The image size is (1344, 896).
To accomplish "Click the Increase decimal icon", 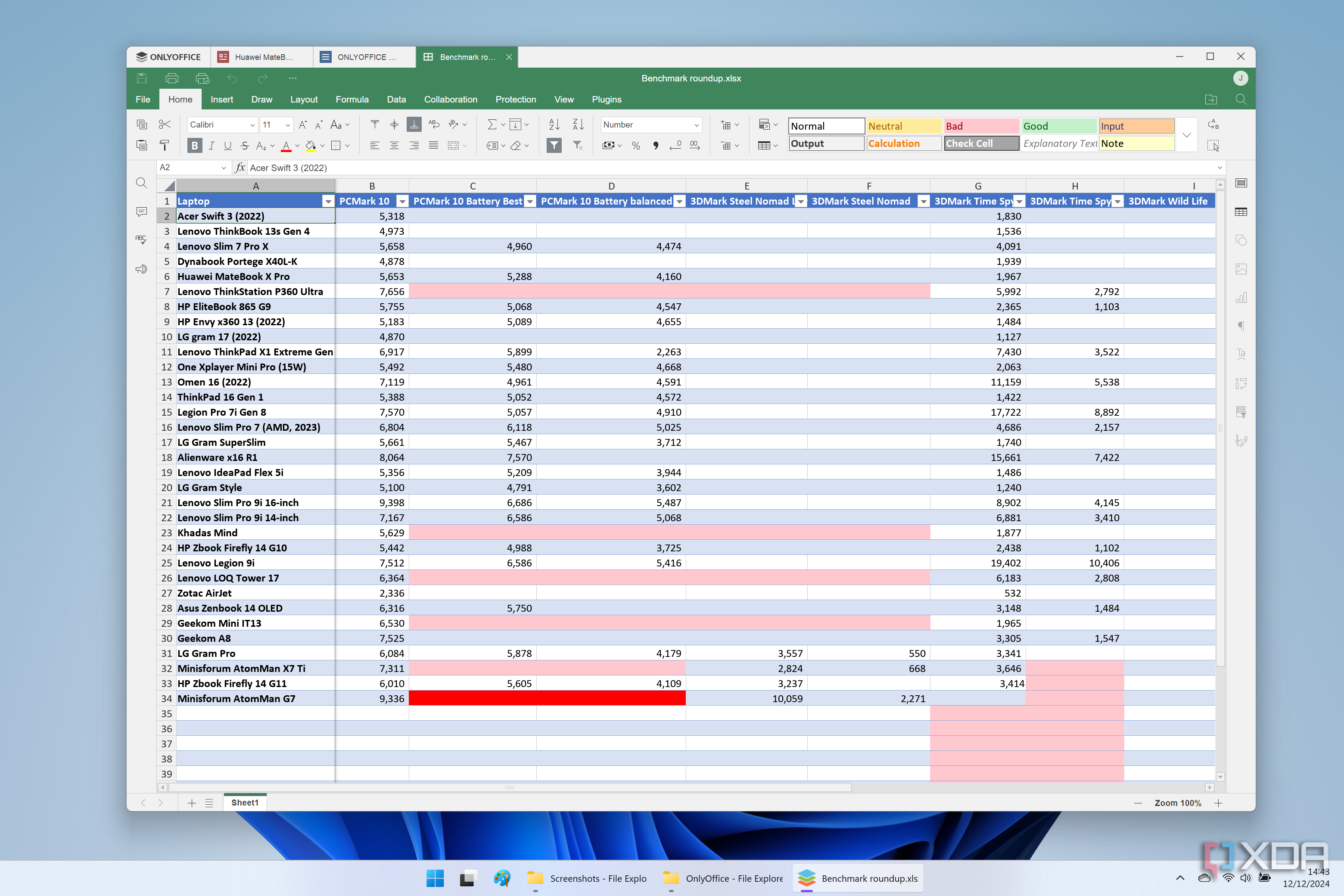I will pos(694,146).
